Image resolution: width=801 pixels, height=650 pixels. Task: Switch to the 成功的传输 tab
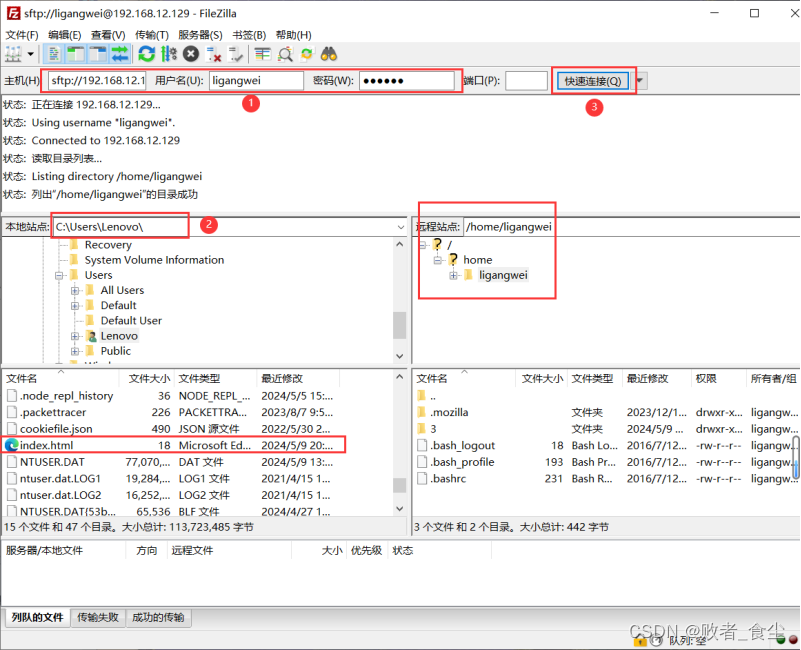[158, 617]
